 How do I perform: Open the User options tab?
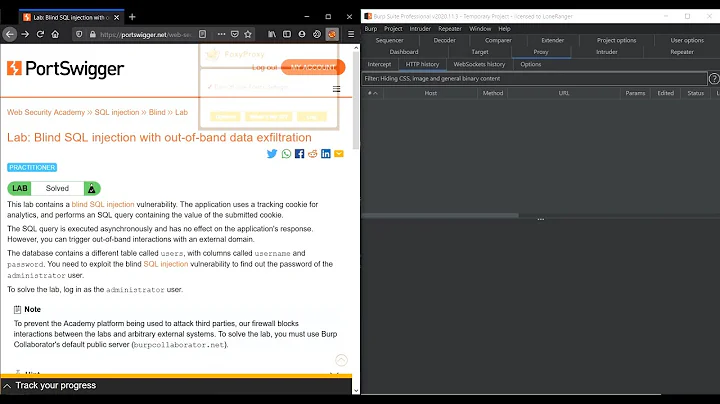coord(687,40)
